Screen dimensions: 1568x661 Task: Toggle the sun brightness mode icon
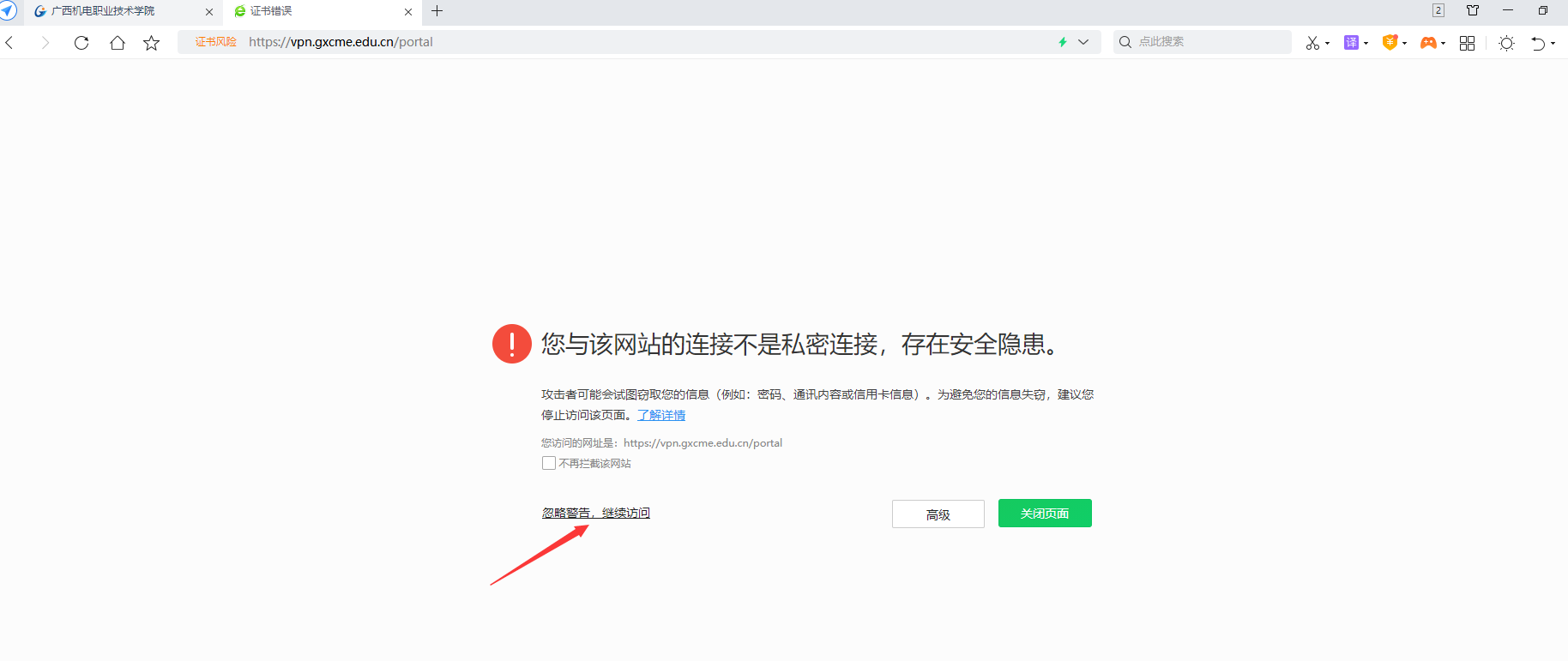pyautogui.click(x=1506, y=43)
